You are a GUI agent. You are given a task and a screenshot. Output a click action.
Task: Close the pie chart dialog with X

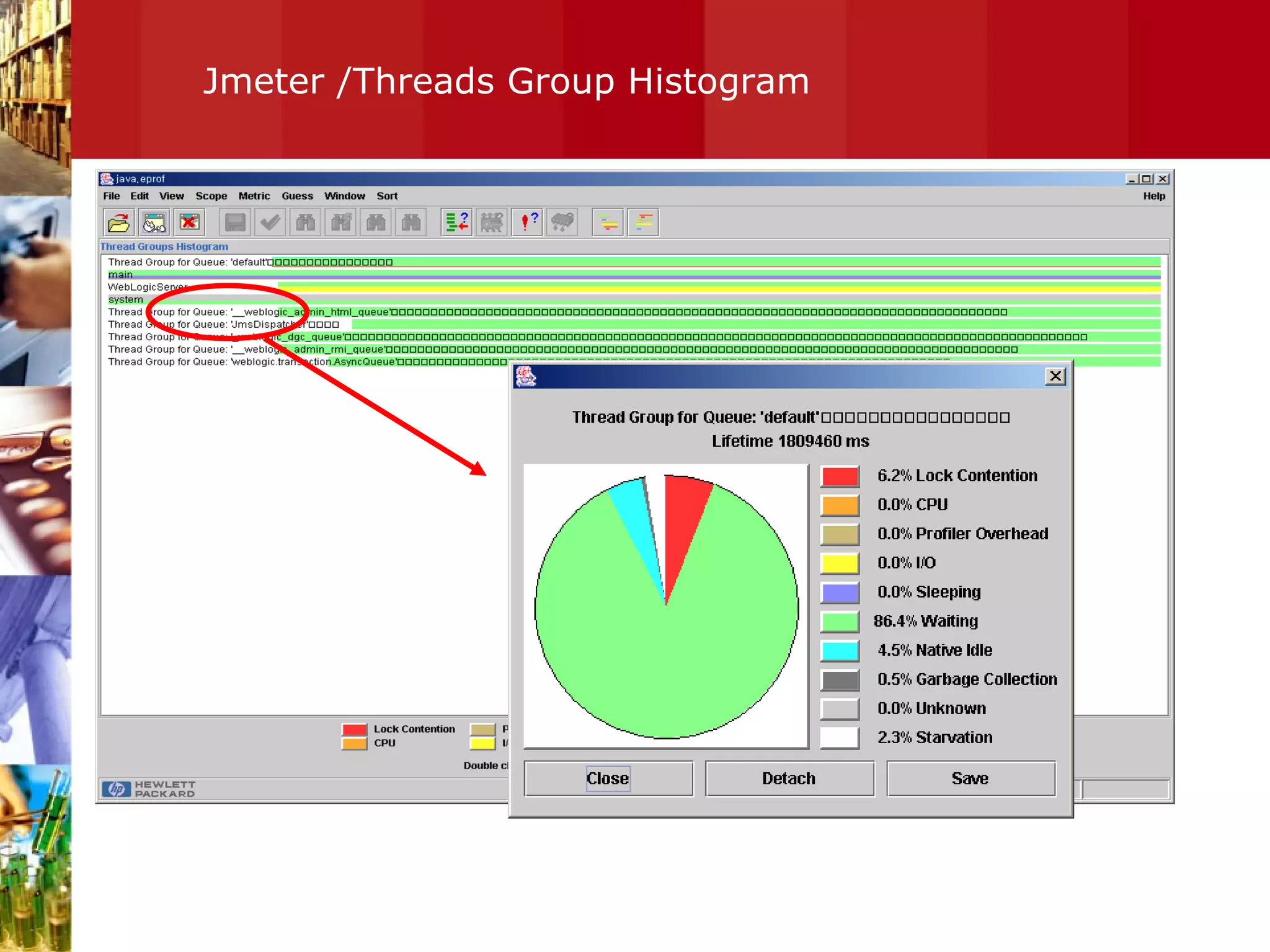1055,376
